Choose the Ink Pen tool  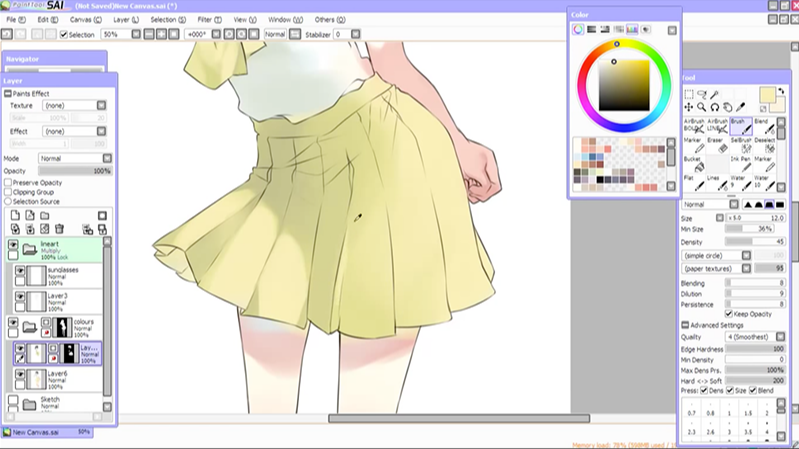pos(740,164)
